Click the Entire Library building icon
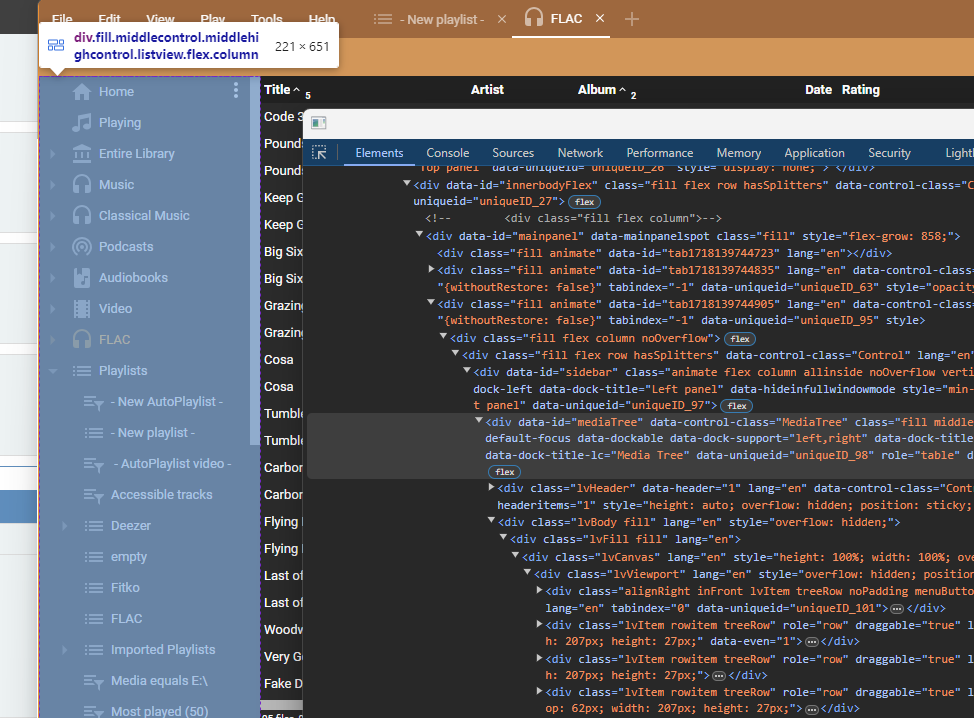The height and width of the screenshot is (718, 974). coord(82,154)
